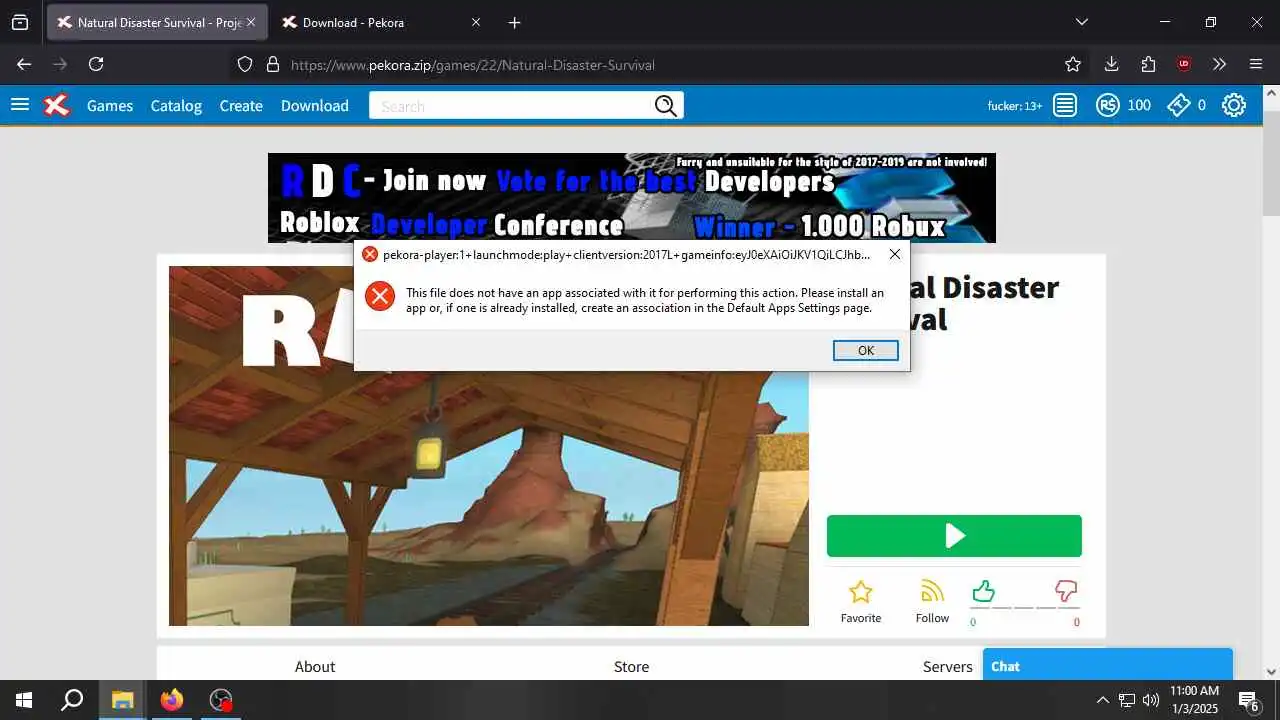Click the site search field
The image size is (1280, 720).
pos(510,106)
